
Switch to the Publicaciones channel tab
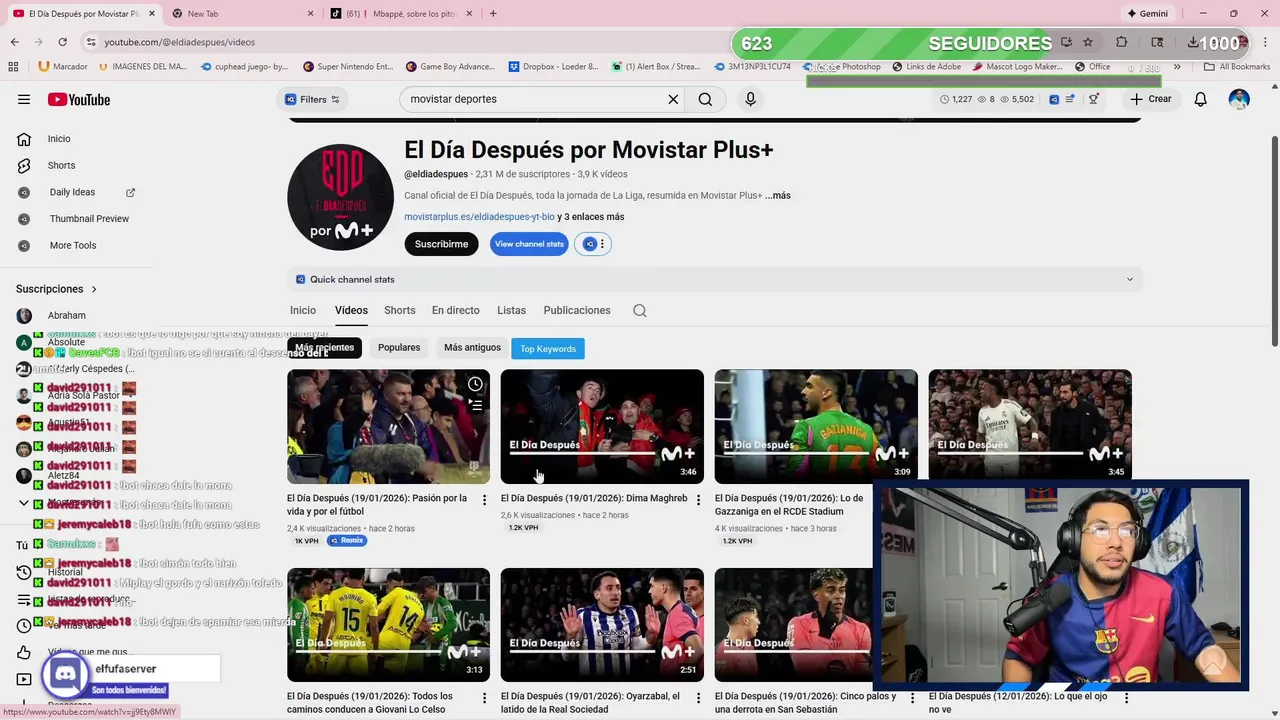click(x=577, y=311)
